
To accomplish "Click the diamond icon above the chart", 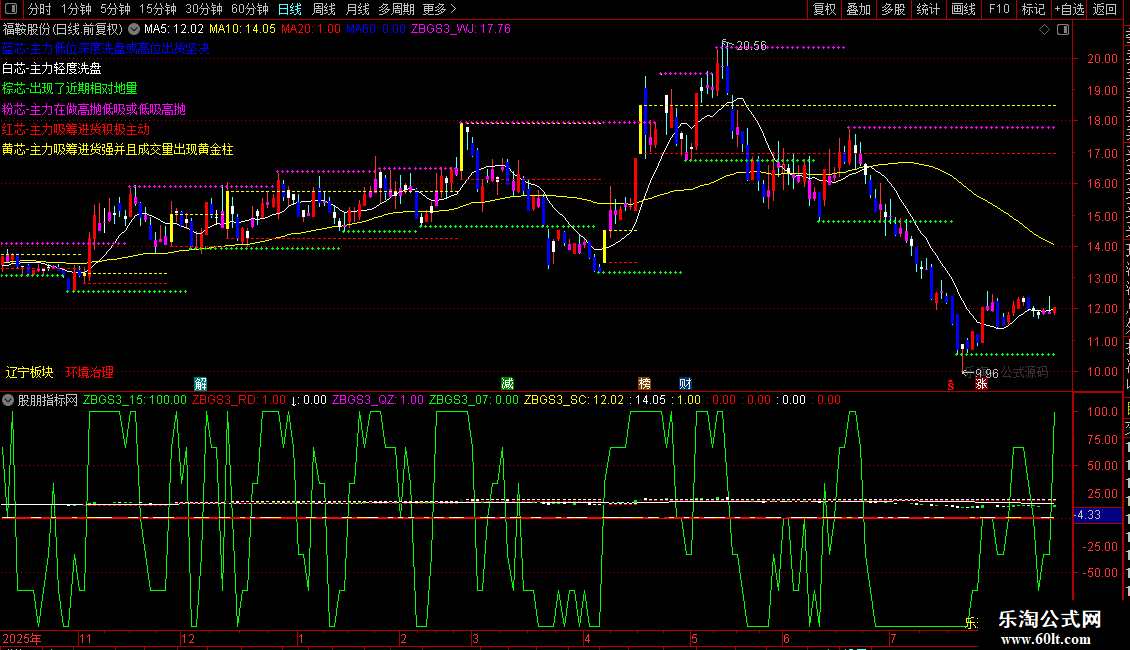I will pos(1044,30).
